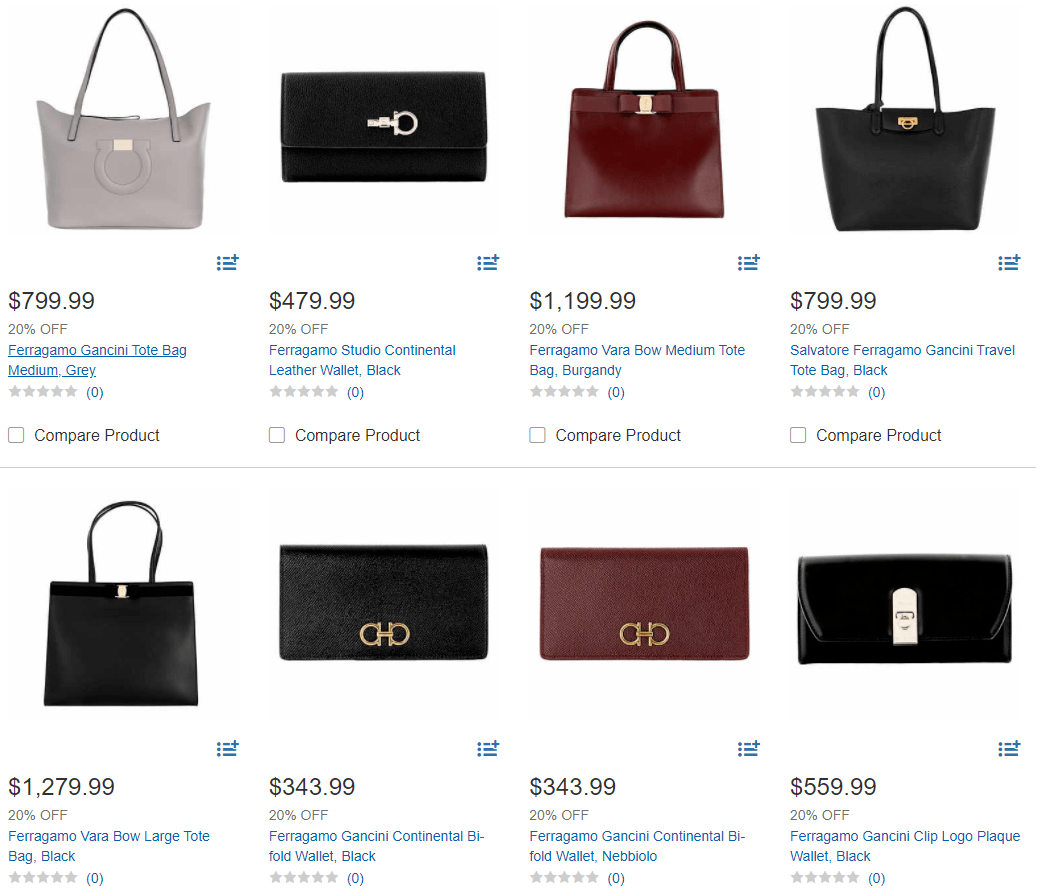Open Ferragamo Gancini Tote Bag Medium, Grey link
The width and height of the screenshot is (1041, 894).
point(97,360)
